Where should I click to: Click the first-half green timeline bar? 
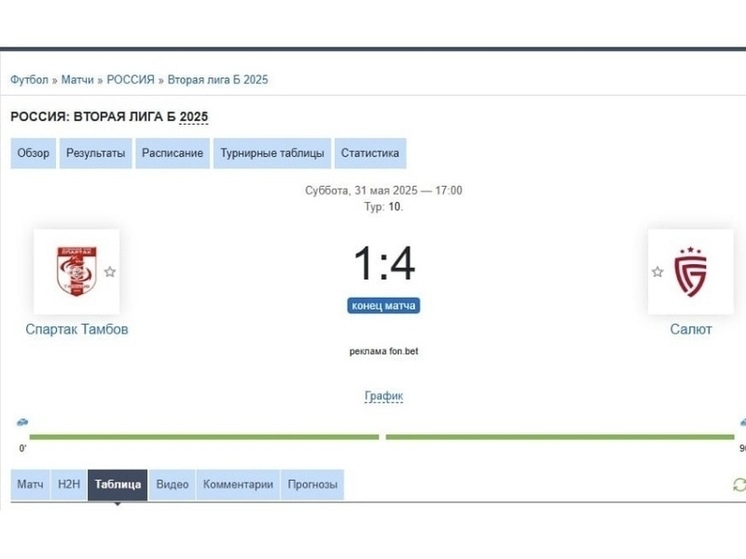click(x=204, y=437)
